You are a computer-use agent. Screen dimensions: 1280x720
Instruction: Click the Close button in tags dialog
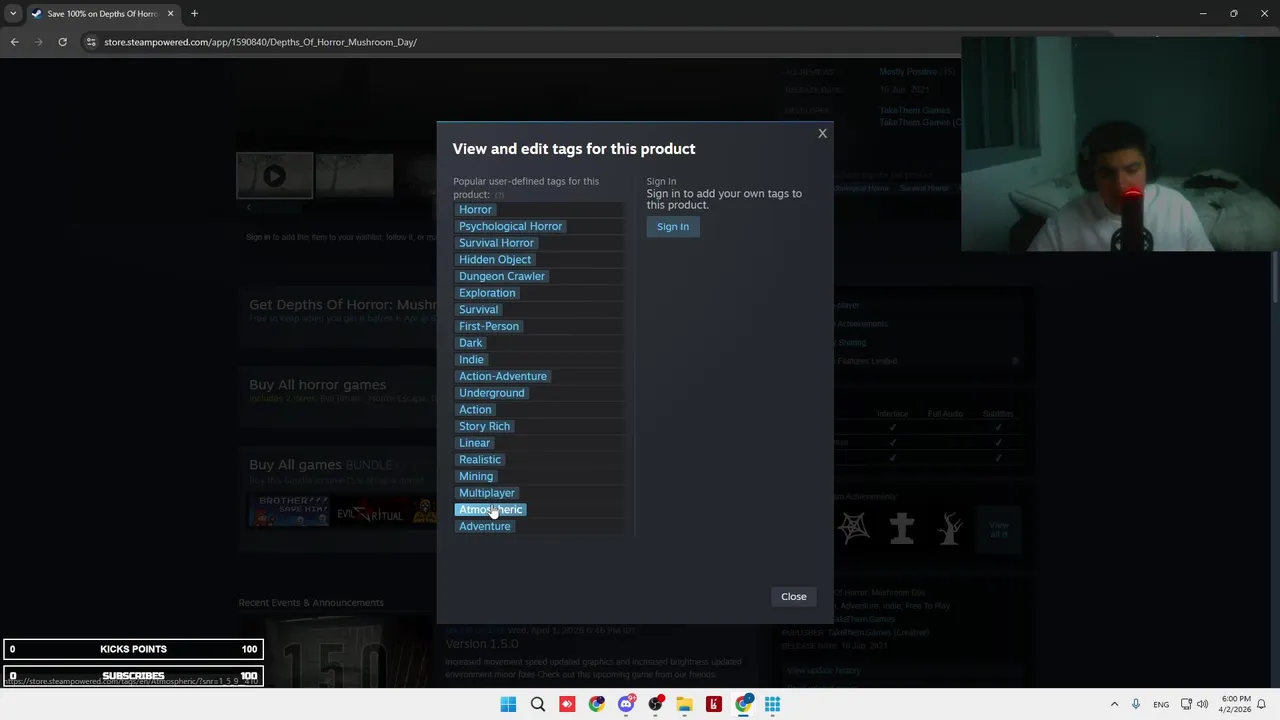pyautogui.click(x=793, y=596)
